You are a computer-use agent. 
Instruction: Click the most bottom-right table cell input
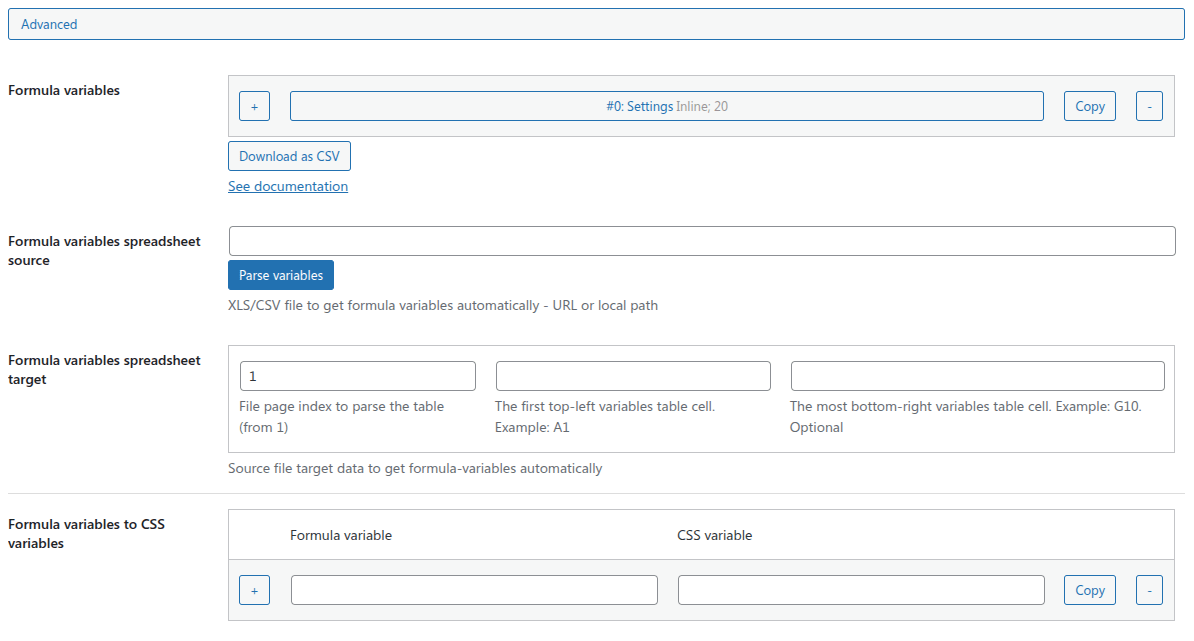977,376
